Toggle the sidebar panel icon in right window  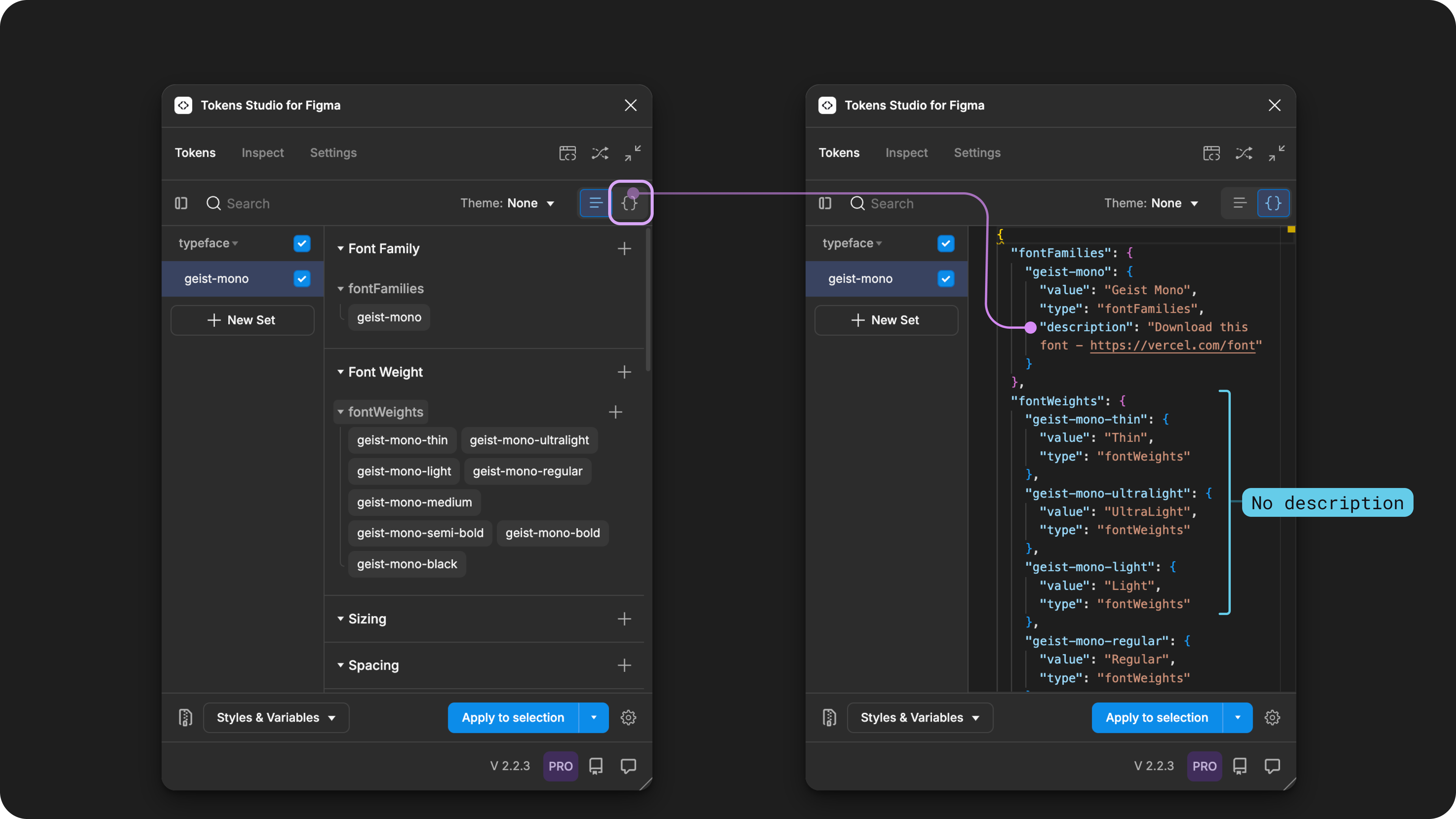pos(825,203)
